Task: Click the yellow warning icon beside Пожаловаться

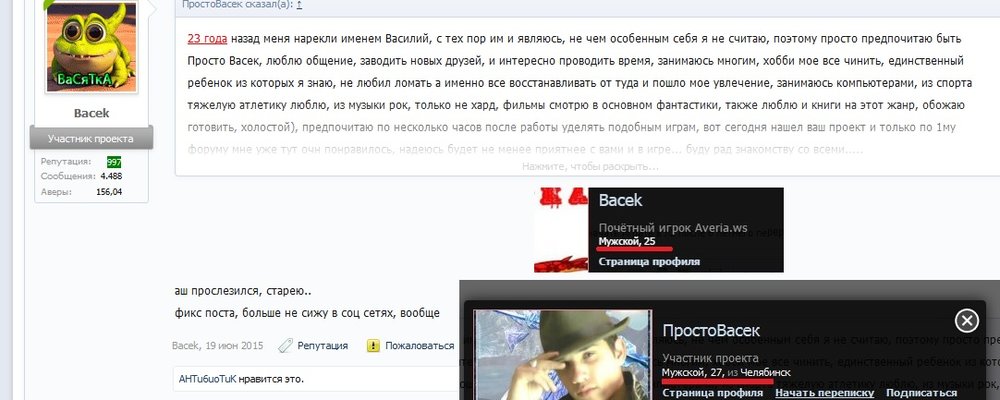Action: [374, 346]
